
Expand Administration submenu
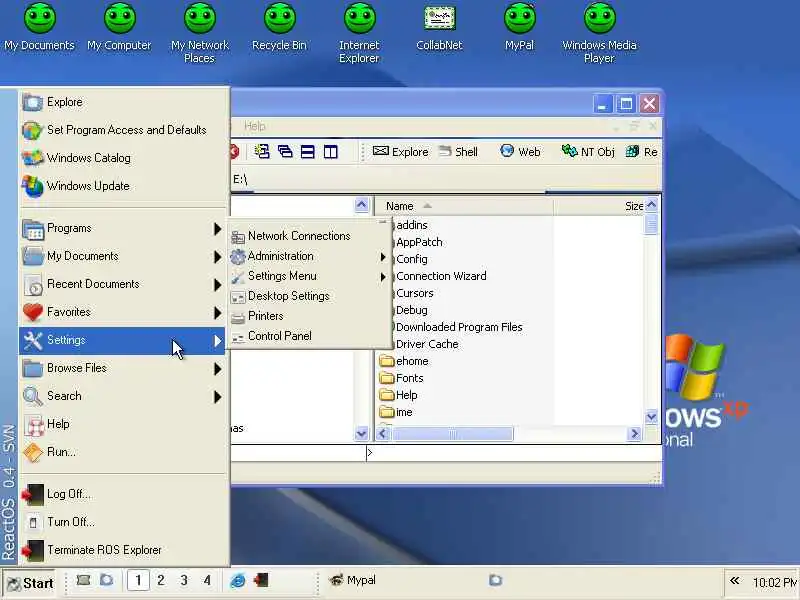click(309, 256)
